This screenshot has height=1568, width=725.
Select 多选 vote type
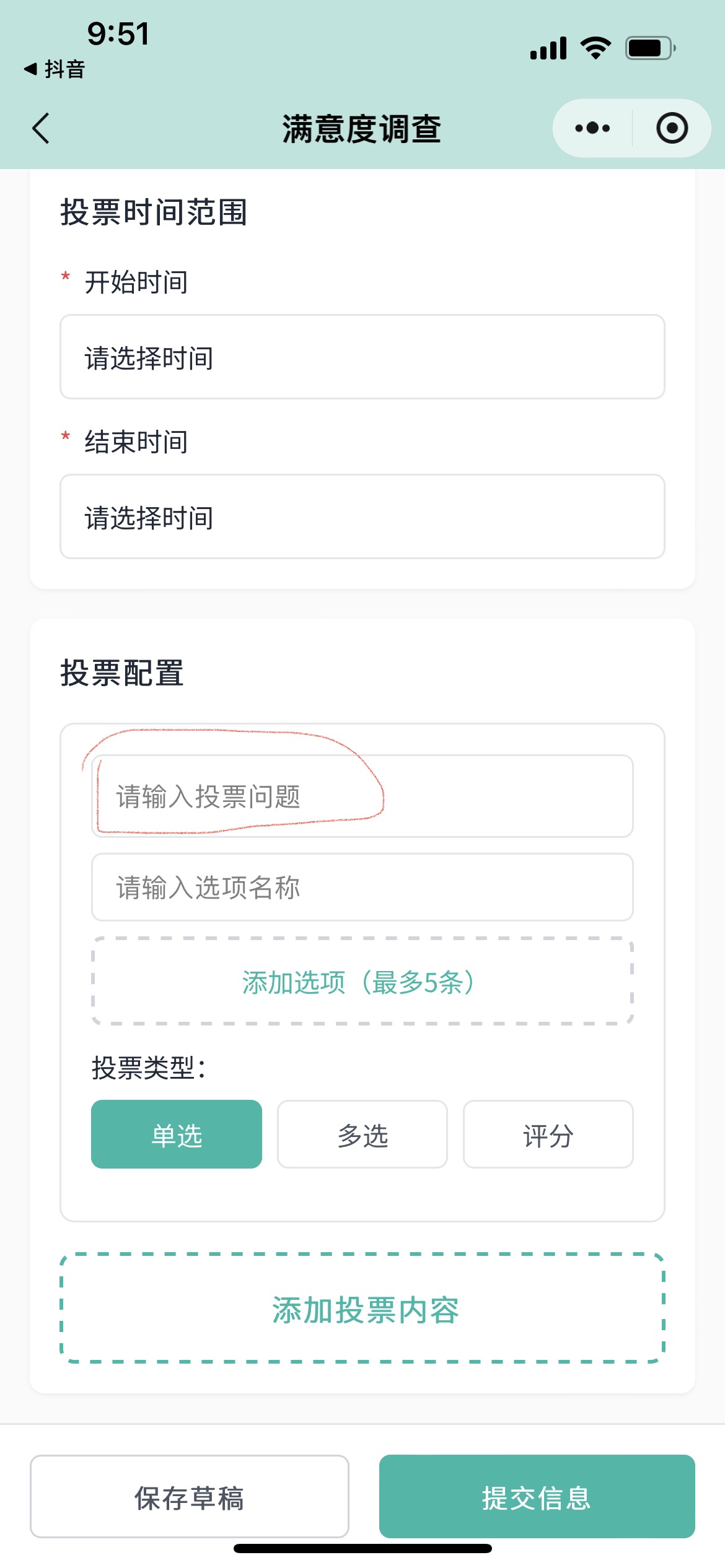(362, 1135)
